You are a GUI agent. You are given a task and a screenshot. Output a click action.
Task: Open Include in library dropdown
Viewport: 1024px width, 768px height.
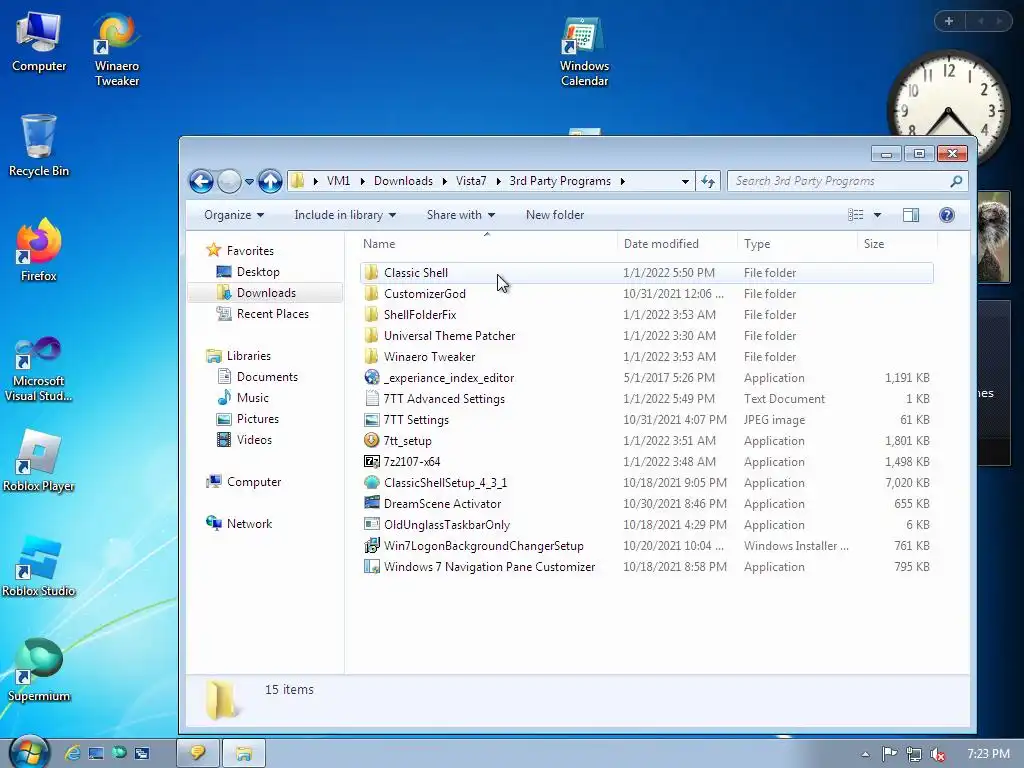345,215
